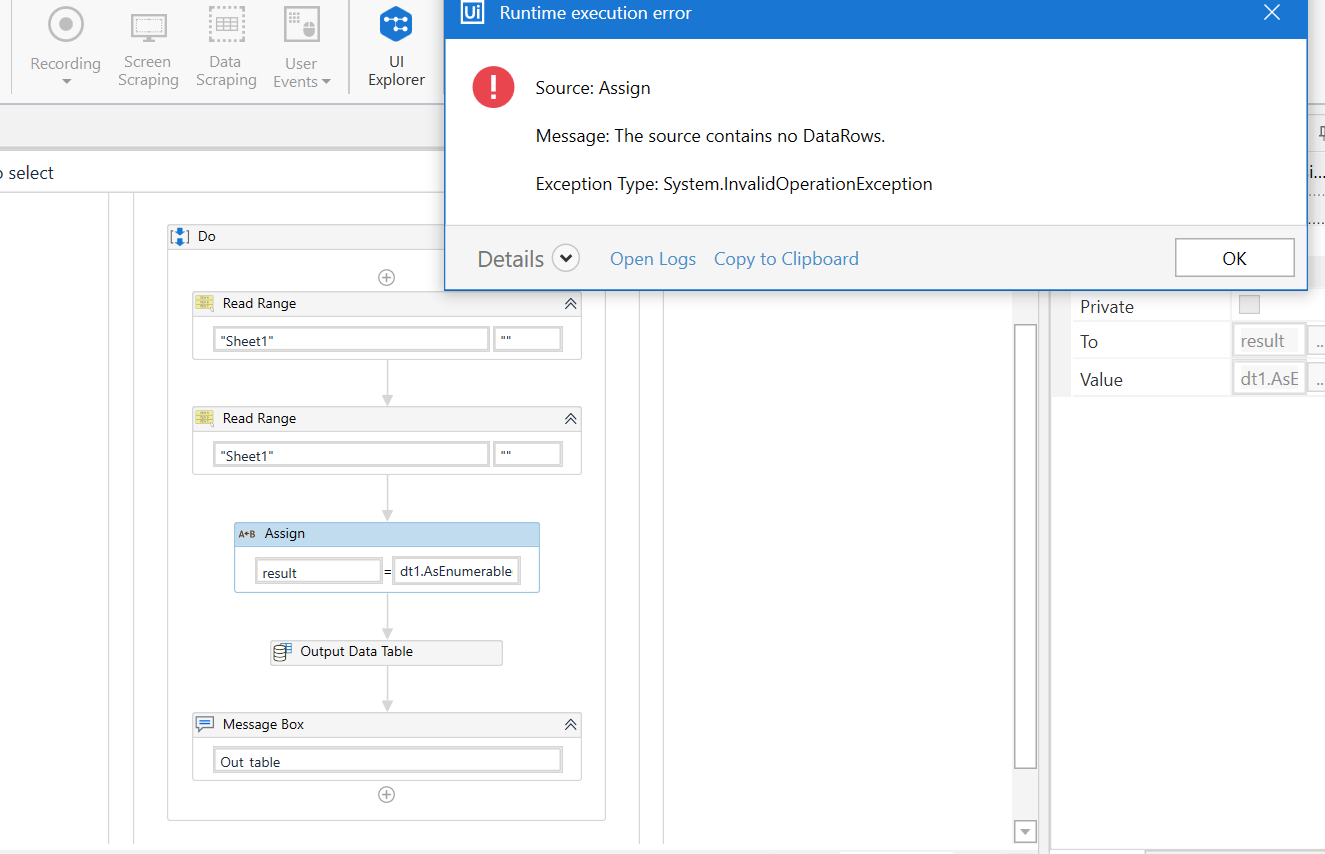Expand Details in the error dialog
1325x854 pixels.
coord(566,257)
